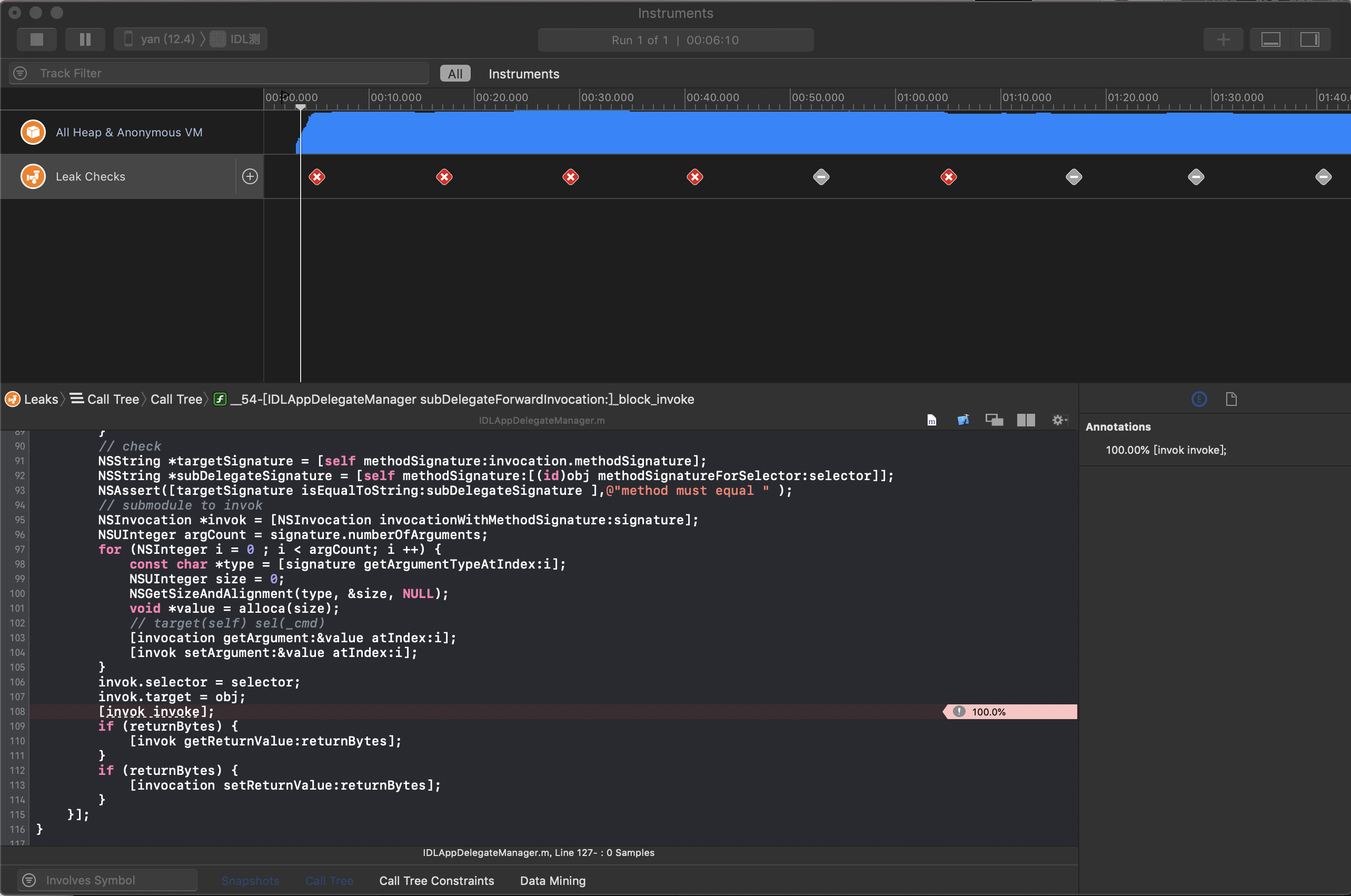Toggle the right inspector pane view

[x=1309, y=39]
